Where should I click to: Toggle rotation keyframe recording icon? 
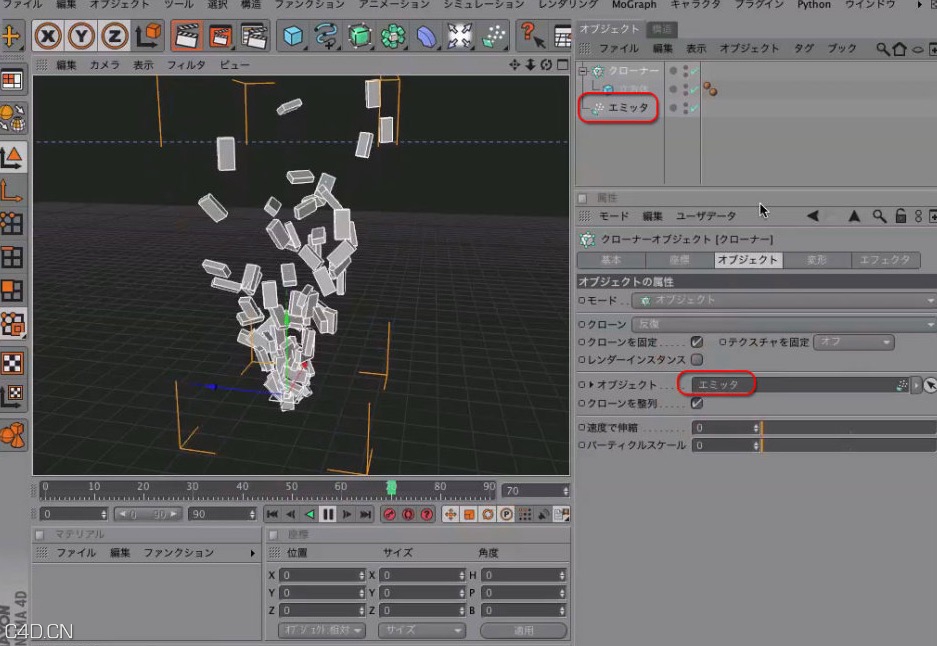tap(488, 514)
